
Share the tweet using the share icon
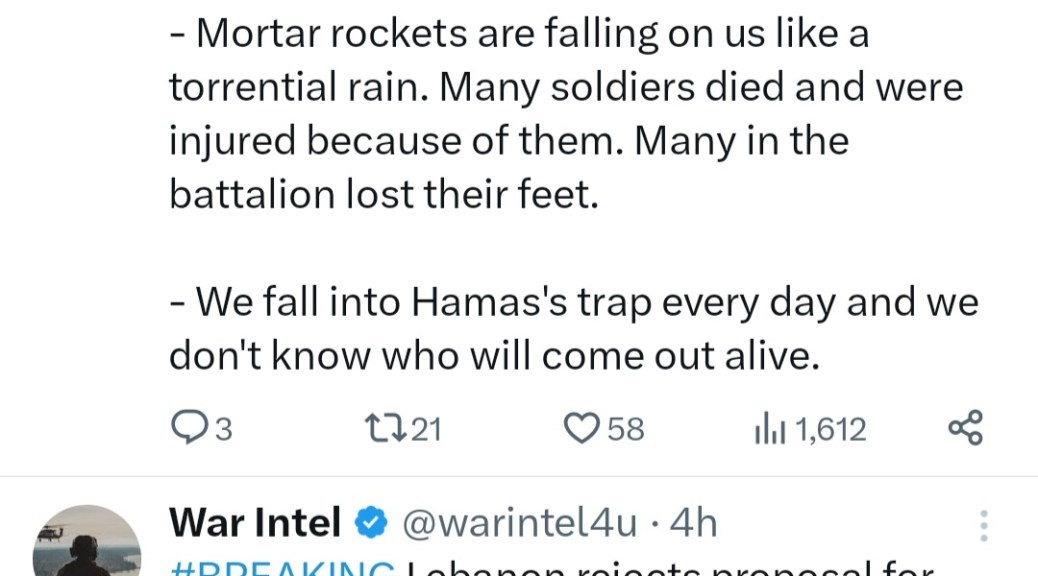tap(965, 428)
